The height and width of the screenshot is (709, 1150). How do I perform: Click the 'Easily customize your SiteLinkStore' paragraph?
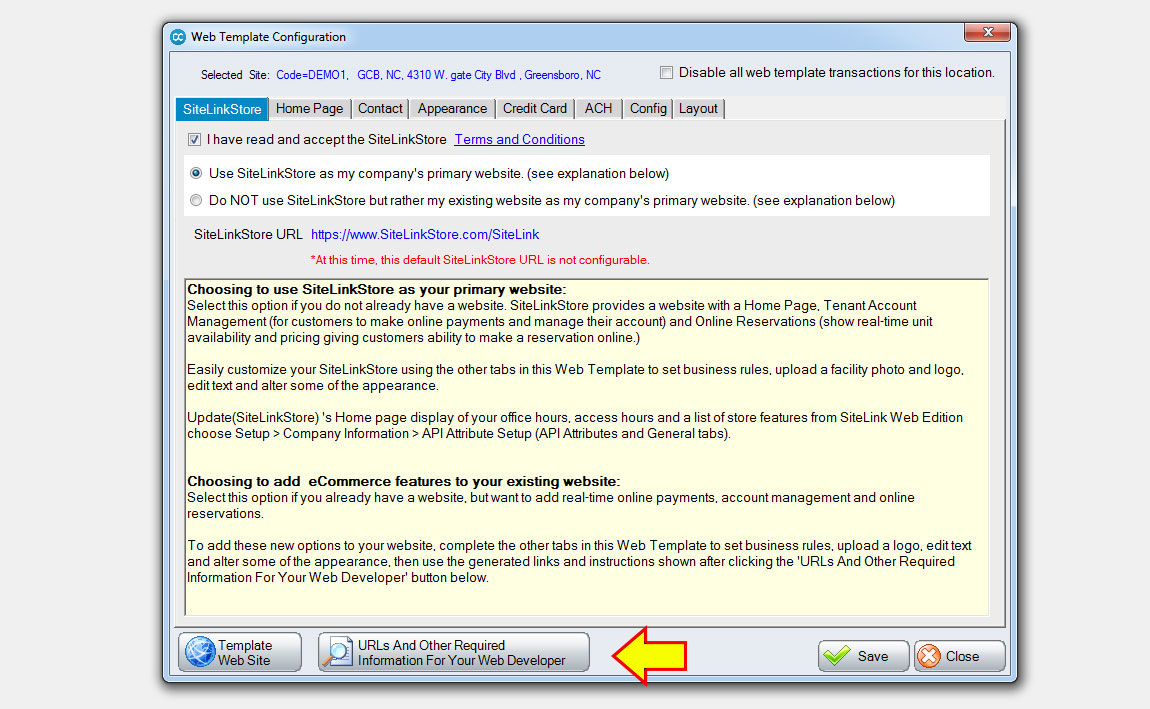(x=576, y=378)
